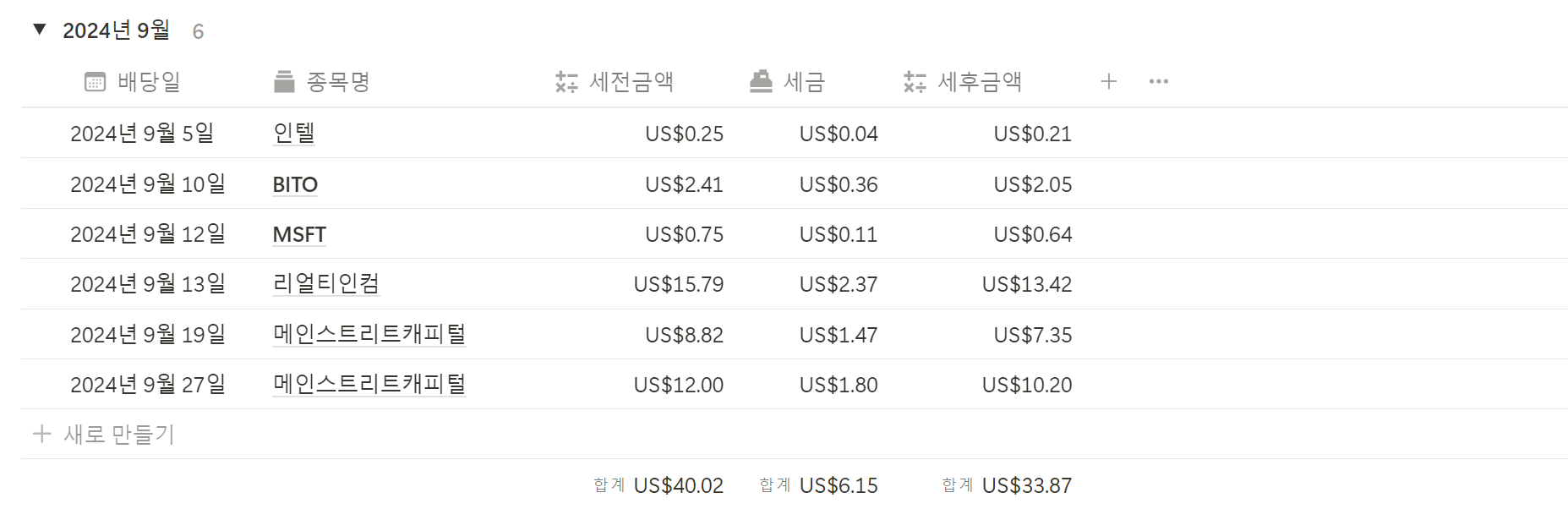This screenshot has width=1568, height=509.
Task: Click formula icon next to 세전금액
Action: pos(566,82)
